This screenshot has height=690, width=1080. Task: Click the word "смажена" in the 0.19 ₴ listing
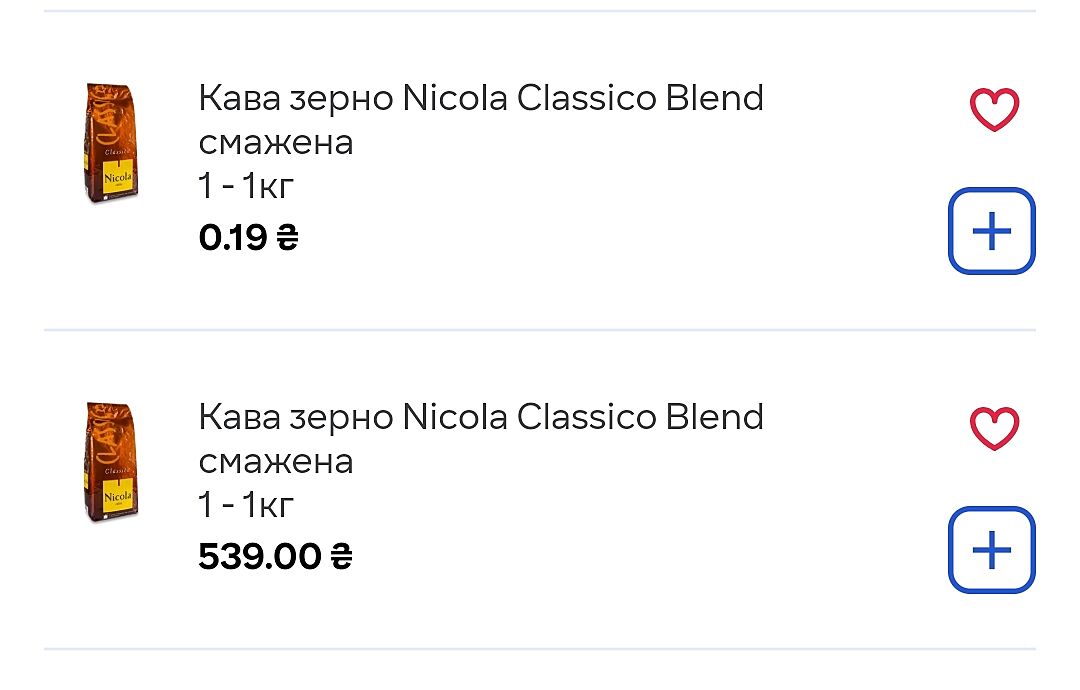click(276, 143)
